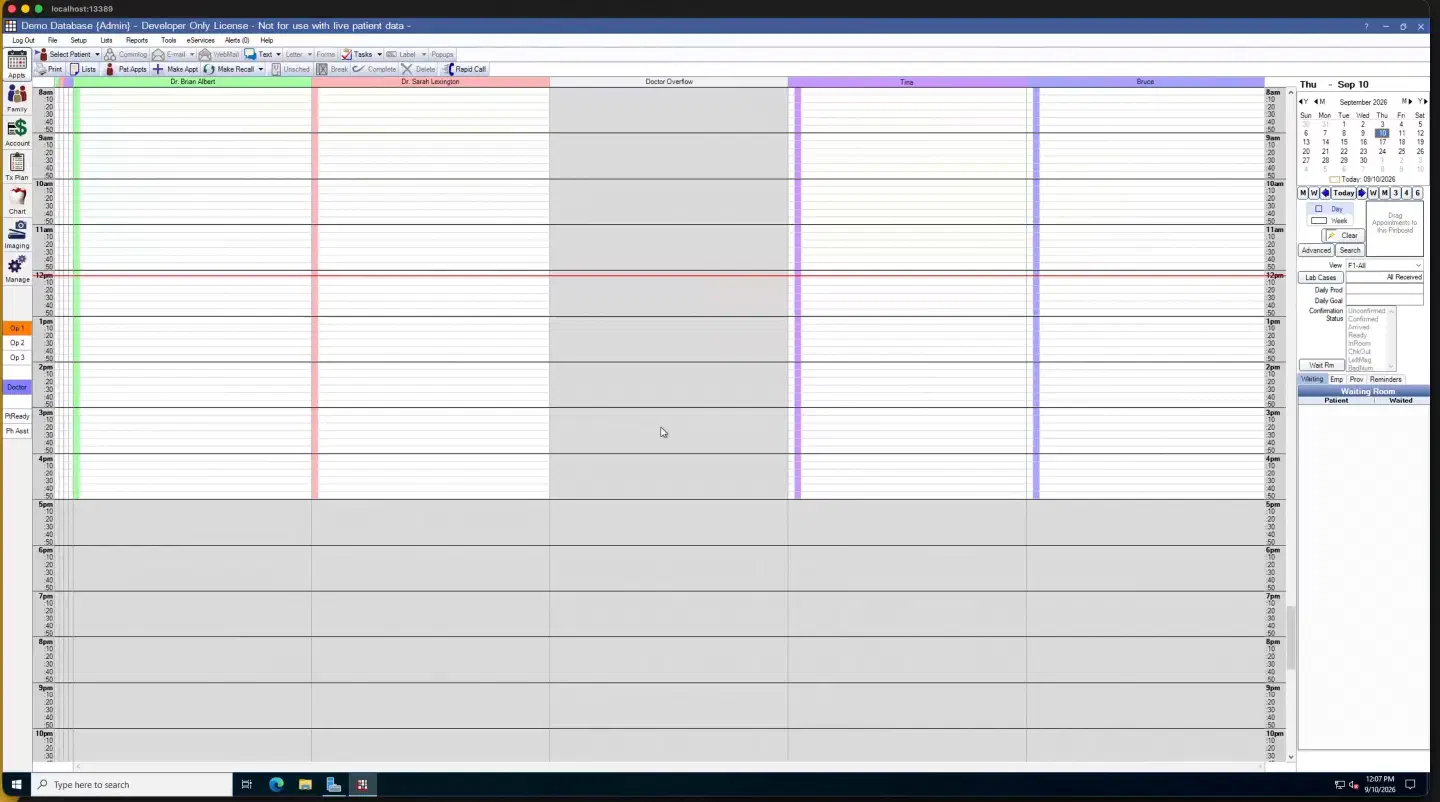Image resolution: width=1440 pixels, height=802 pixels.
Task: Expand the Tasks toolbar dropdown arrow
Action: pos(379,54)
